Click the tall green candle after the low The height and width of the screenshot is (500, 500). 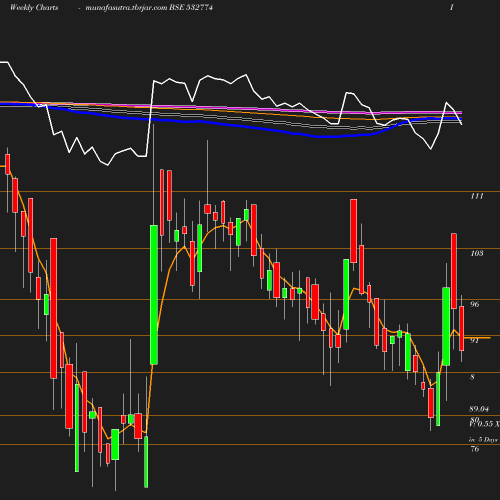154,295
